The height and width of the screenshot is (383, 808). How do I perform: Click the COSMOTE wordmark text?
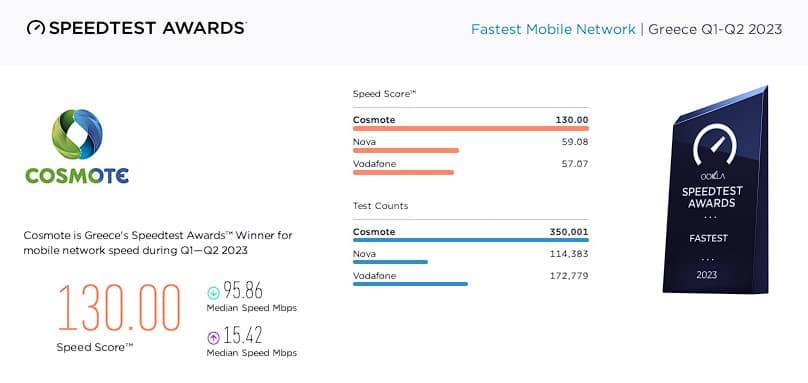coord(77,176)
